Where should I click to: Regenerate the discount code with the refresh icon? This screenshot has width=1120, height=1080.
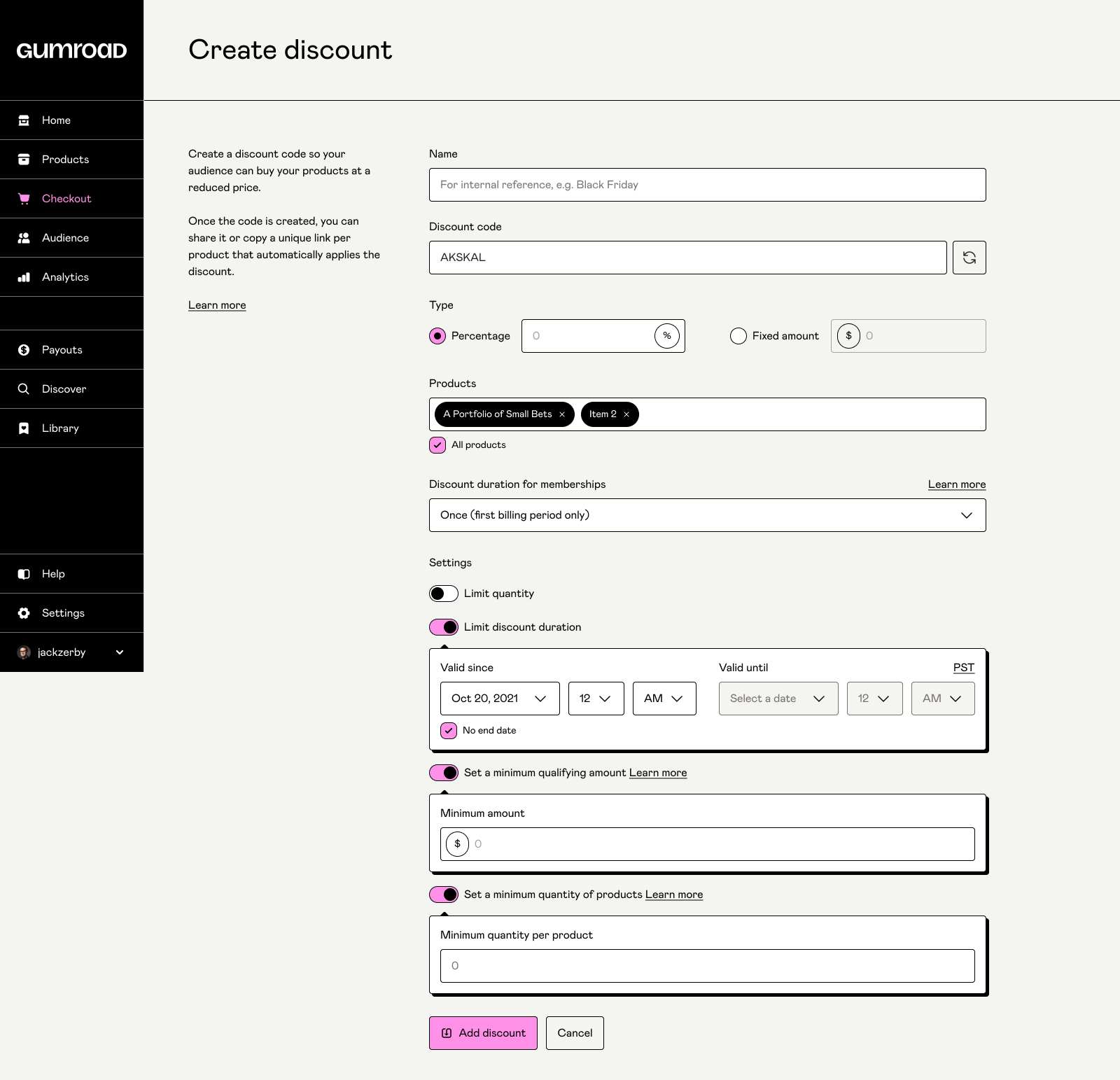point(969,257)
